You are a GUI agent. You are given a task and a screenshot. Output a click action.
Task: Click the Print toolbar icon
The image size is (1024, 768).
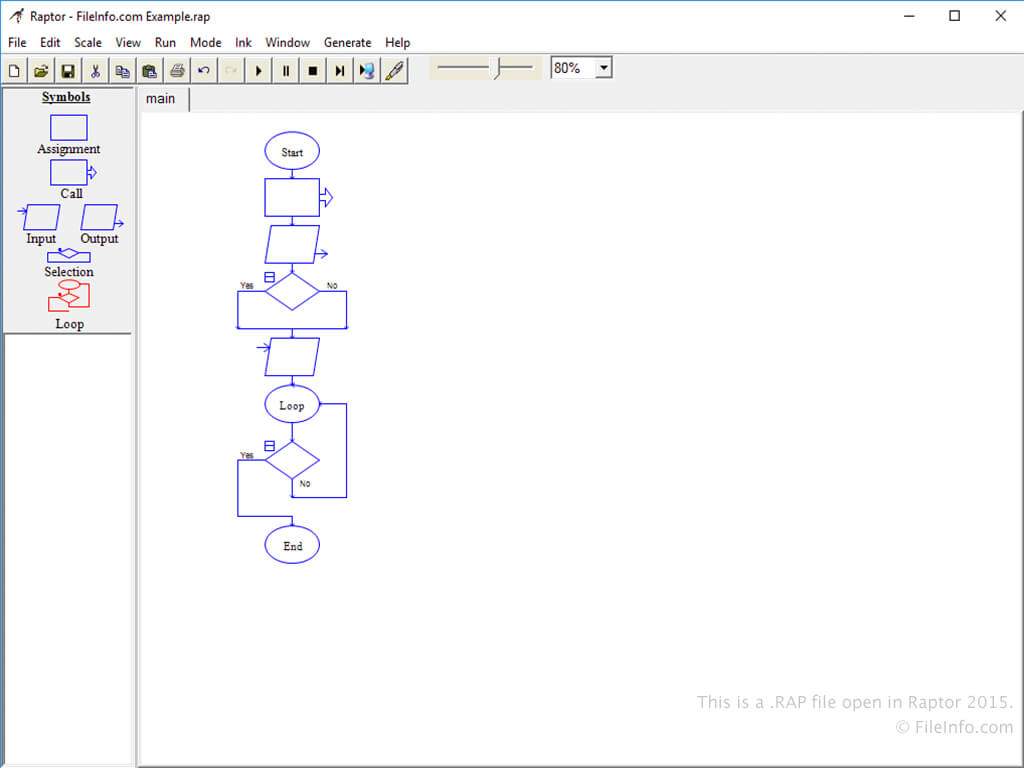coord(177,71)
